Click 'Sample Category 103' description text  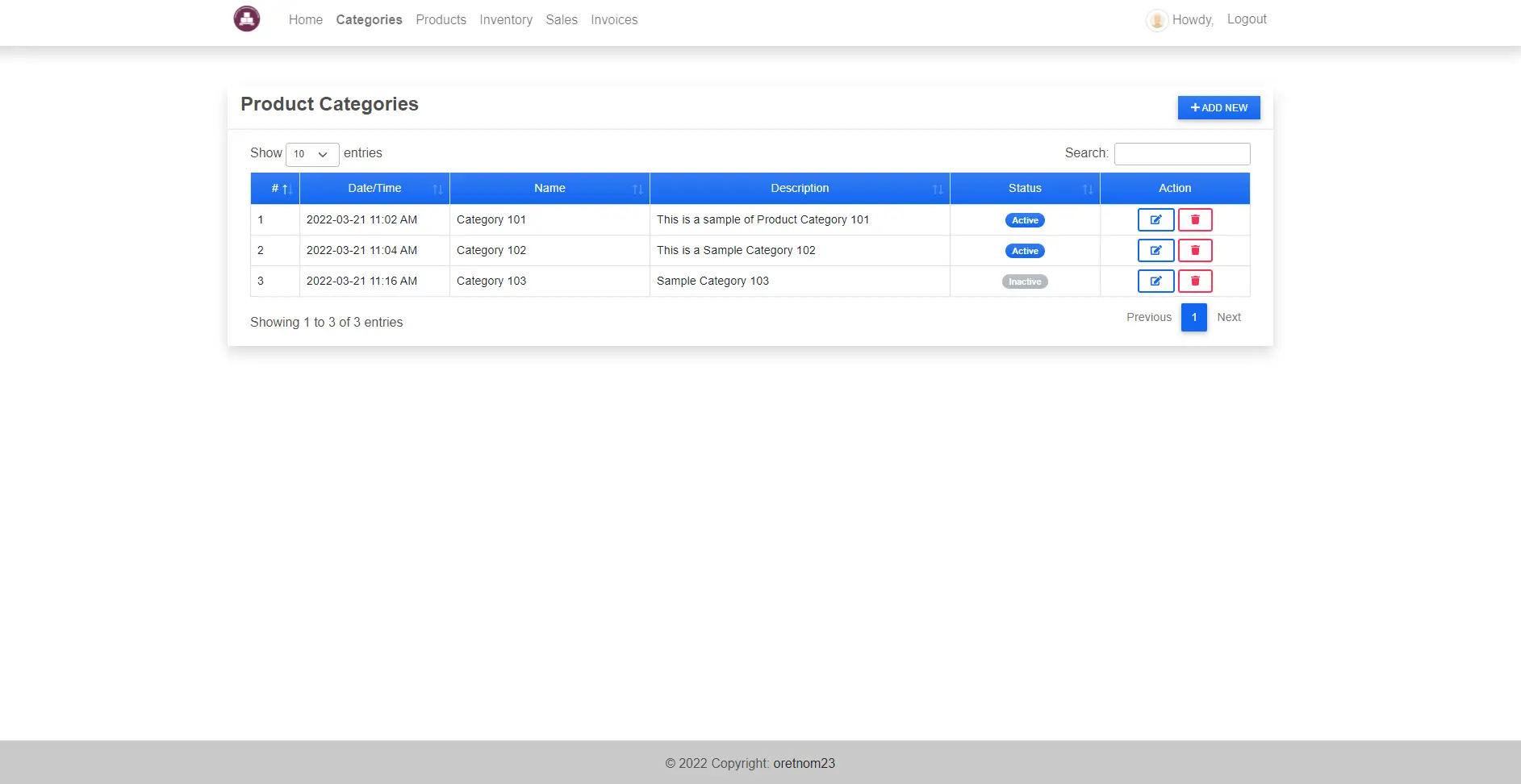coord(712,281)
